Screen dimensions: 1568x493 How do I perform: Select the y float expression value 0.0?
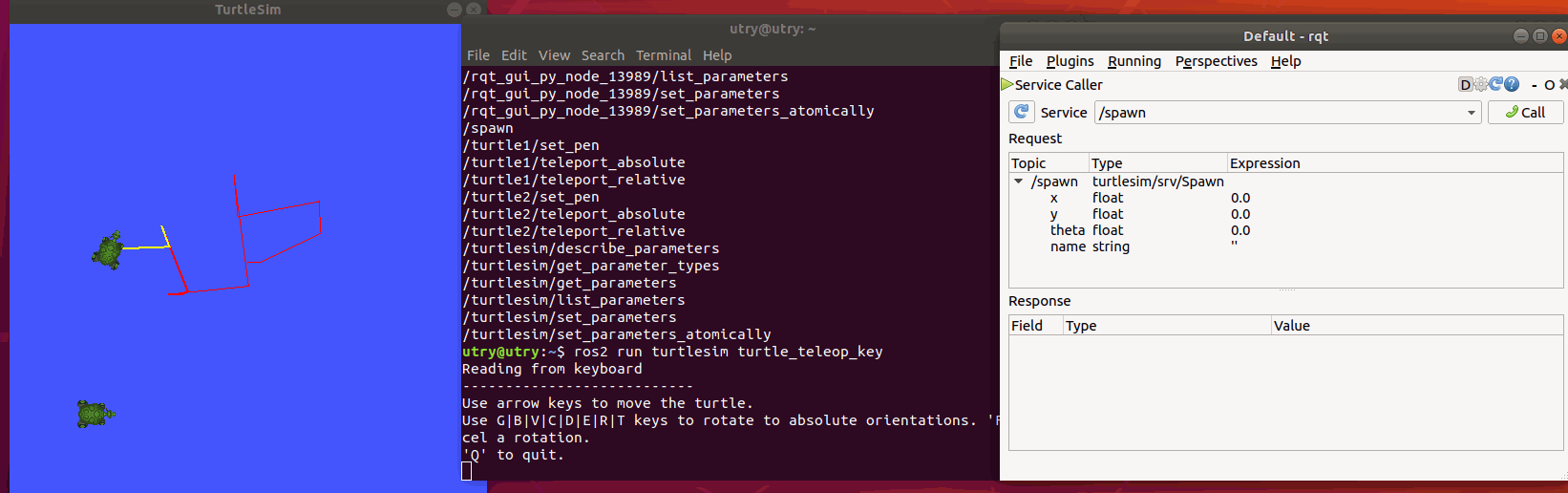tap(1240, 214)
